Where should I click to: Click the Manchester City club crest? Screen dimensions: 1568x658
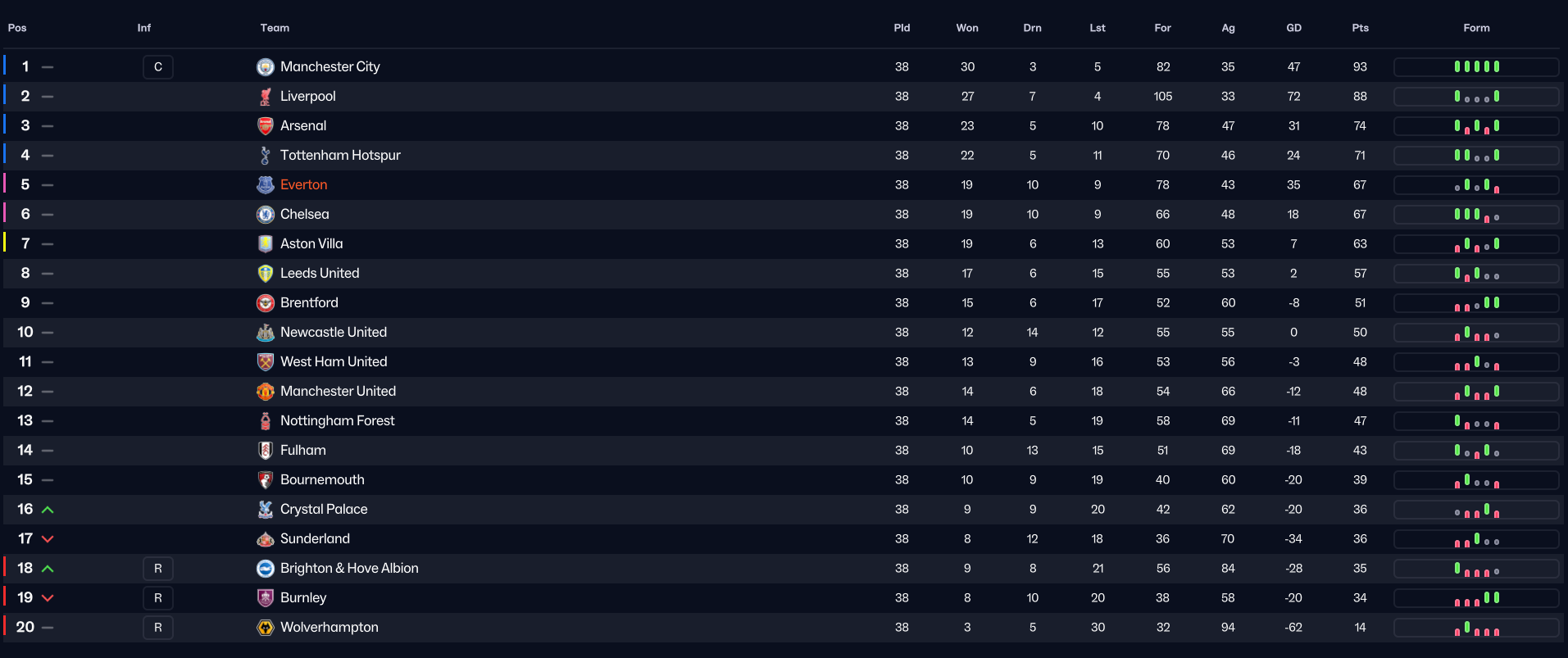(x=265, y=67)
